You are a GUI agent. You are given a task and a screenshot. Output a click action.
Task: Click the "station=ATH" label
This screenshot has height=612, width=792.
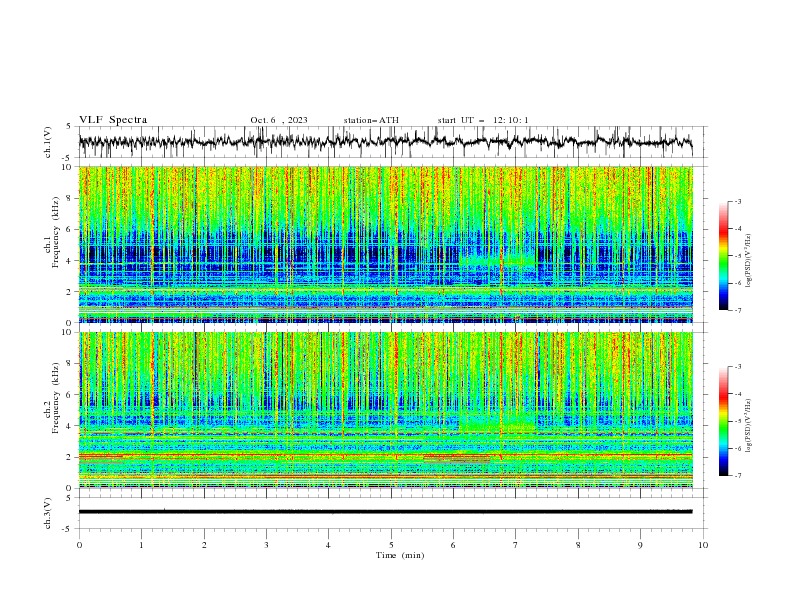pyautogui.click(x=371, y=120)
